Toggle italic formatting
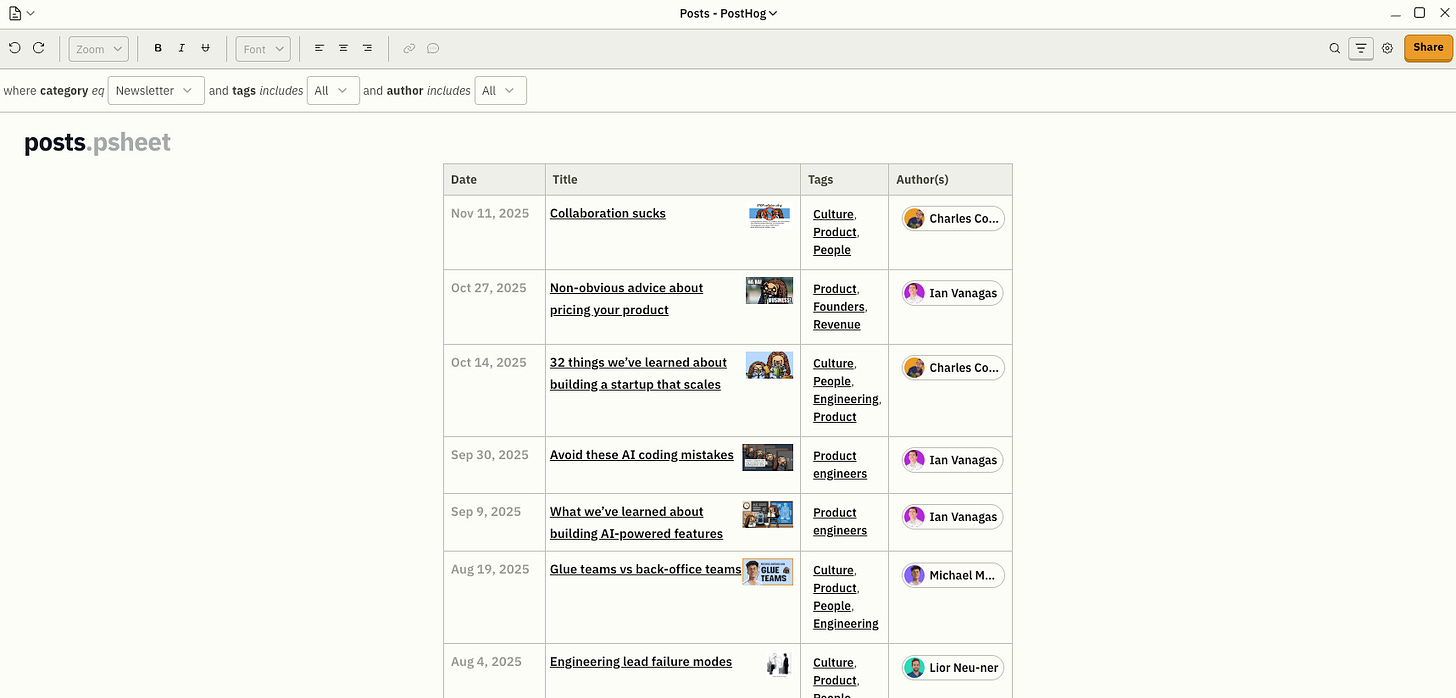1456x698 pixels. point(181,48)
